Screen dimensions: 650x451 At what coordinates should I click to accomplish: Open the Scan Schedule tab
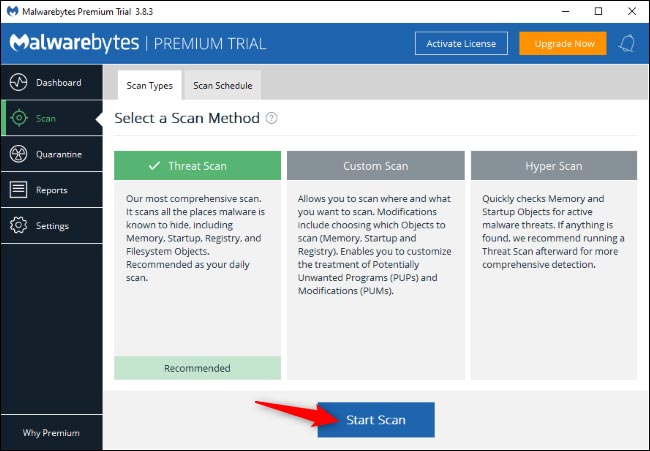[x=223, y=85]
